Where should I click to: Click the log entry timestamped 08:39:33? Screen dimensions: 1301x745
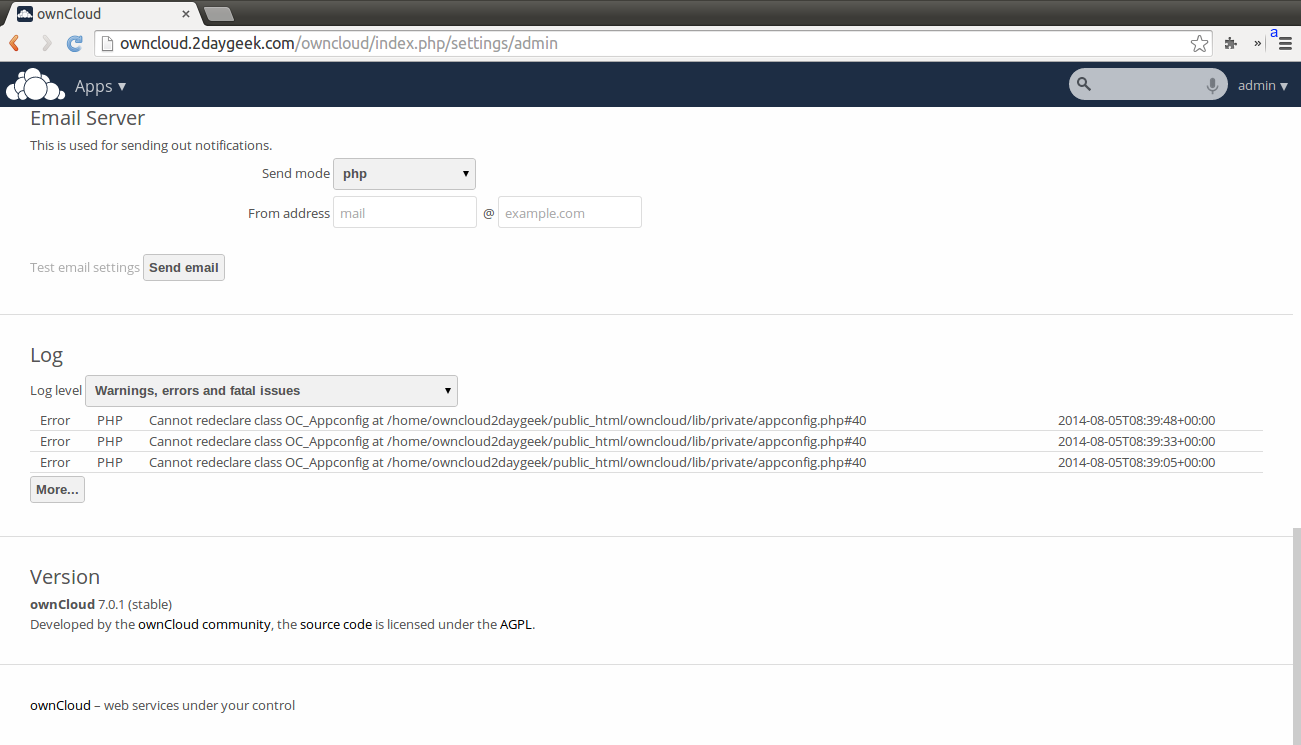pos(646,442)
